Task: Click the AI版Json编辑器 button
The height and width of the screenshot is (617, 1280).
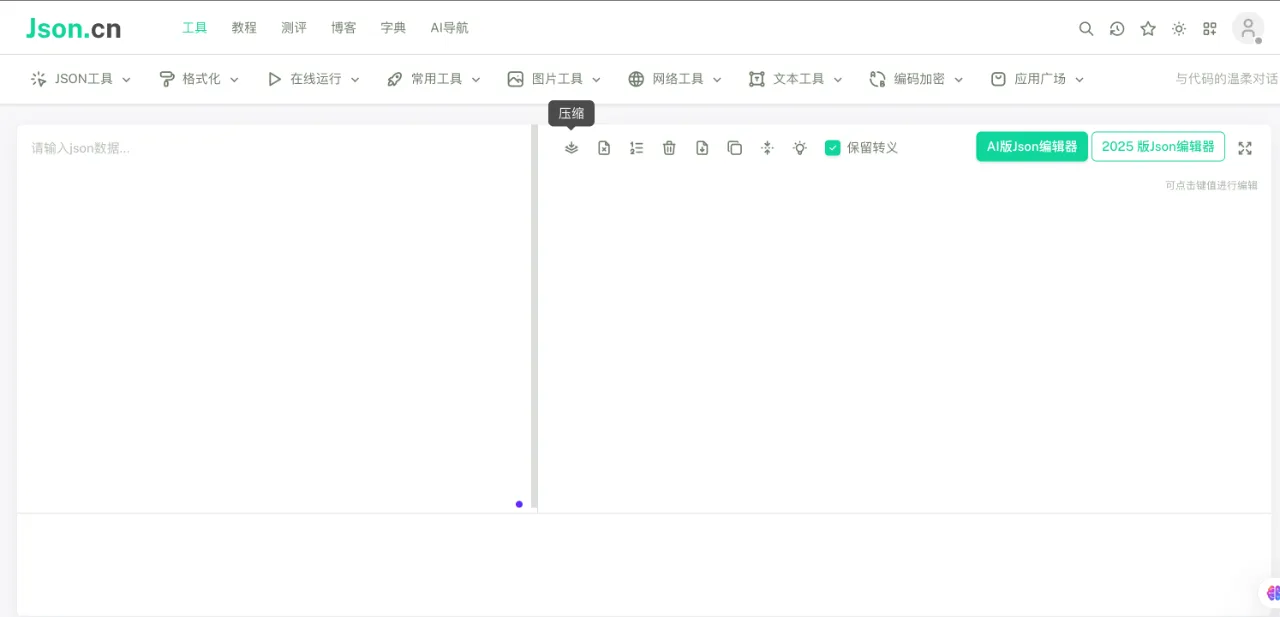Action: (x=1032, y=147)
